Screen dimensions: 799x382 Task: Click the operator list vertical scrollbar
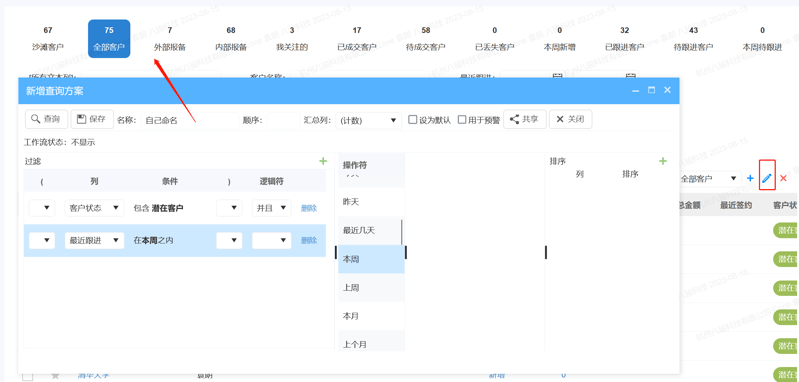pyautogui.click(x=402, y=232)
